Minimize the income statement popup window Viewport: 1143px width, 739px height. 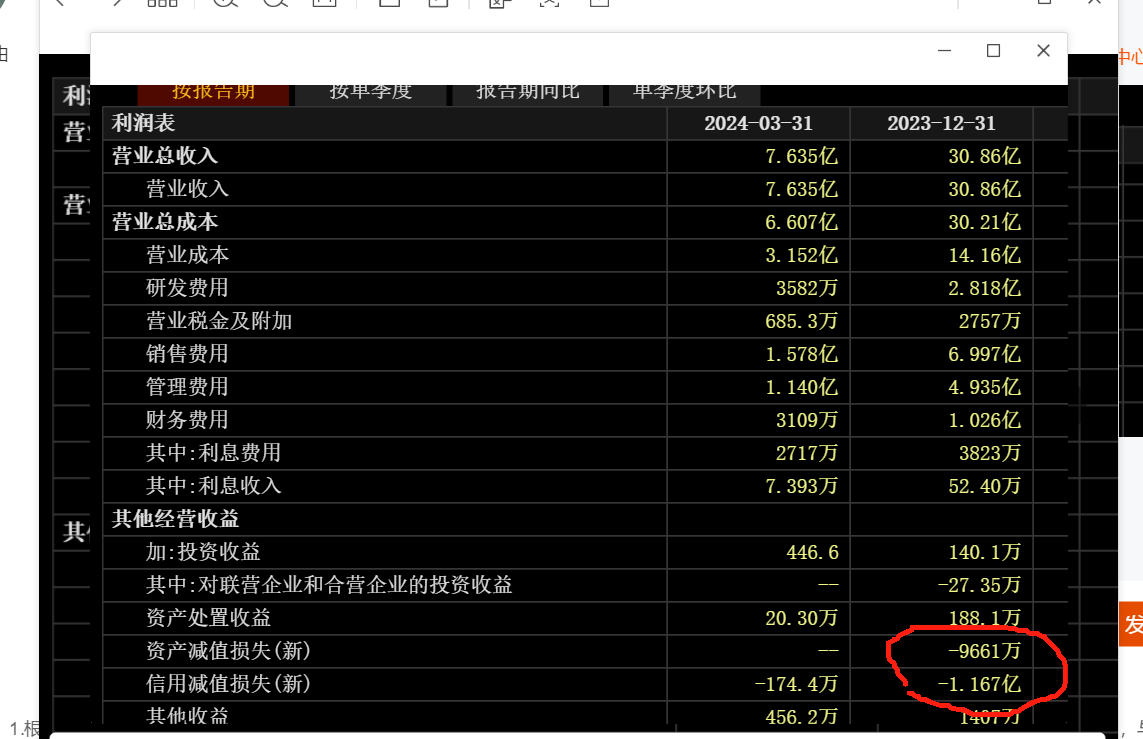pos(944,51)
